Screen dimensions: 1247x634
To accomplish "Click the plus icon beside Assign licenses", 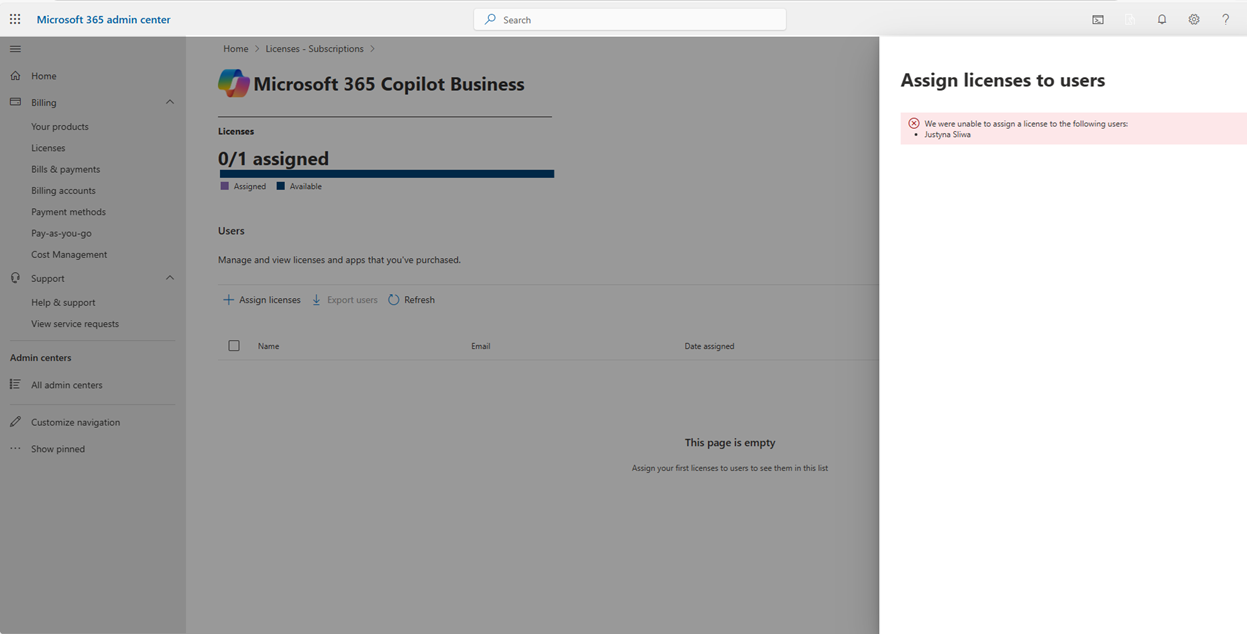I will pos(228,300).
